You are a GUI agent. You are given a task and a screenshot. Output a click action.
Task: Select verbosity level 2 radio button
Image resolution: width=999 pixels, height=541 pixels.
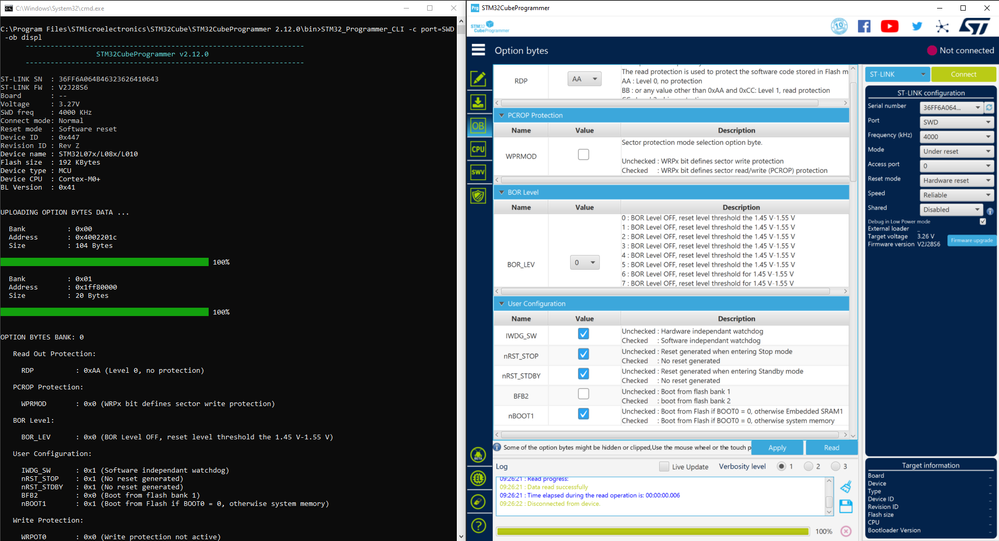coord(809,466)
